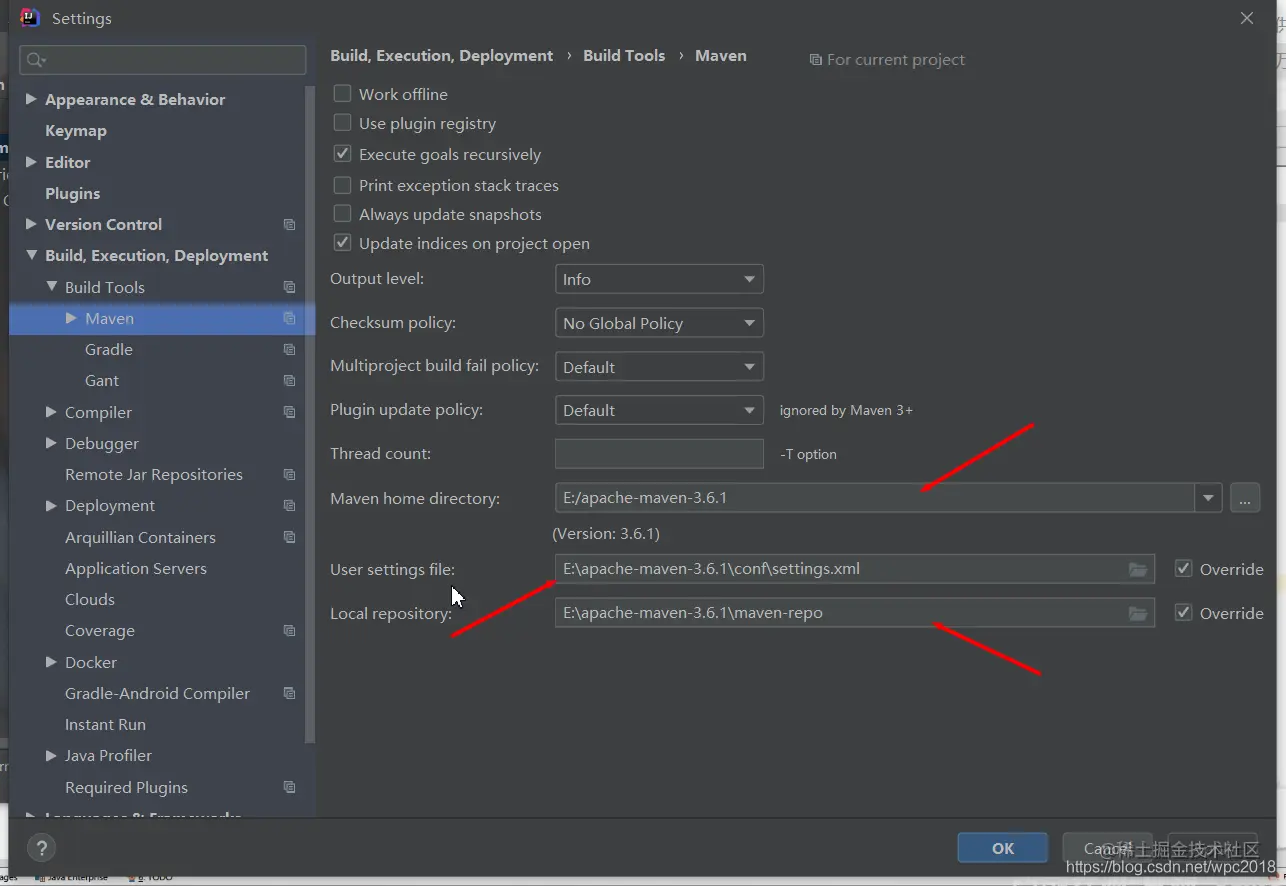The image size is (1286, 886).
Task: Expand the Editor section arrow
Action: 31,162
